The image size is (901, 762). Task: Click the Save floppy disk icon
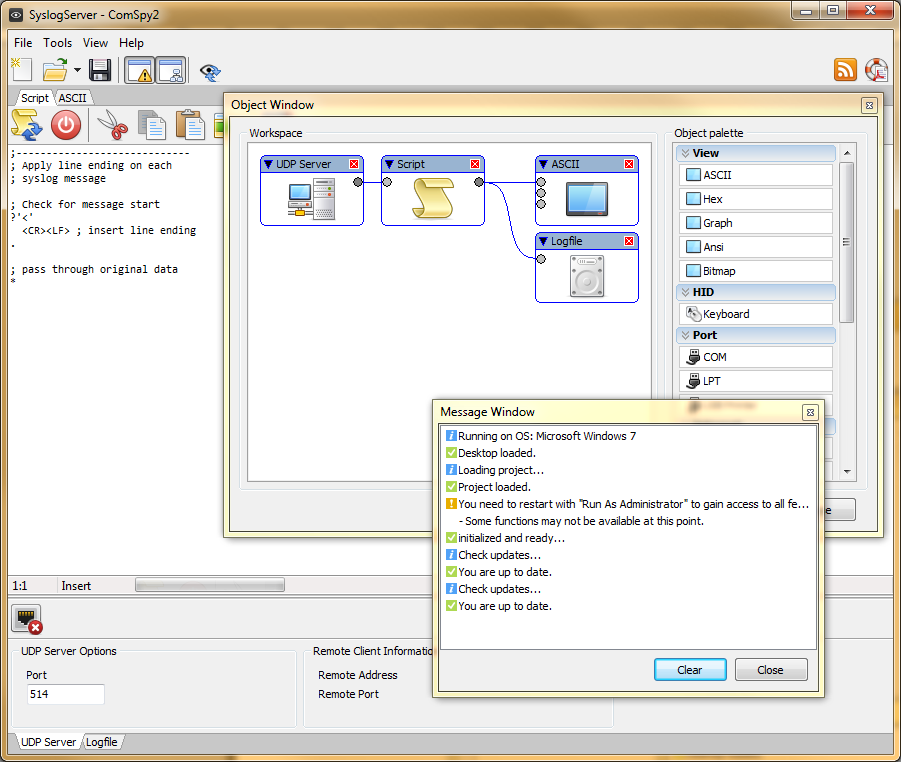[x=100, y=70]
